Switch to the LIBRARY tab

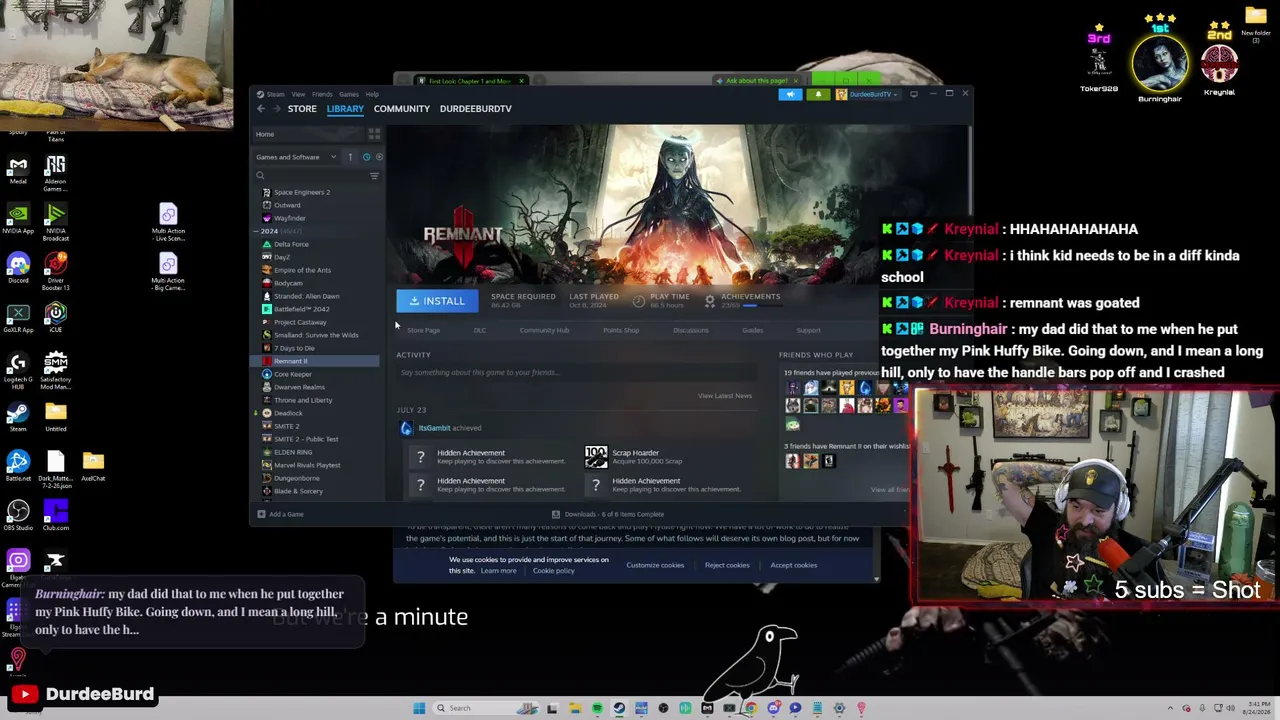click(x=345, y=109)
